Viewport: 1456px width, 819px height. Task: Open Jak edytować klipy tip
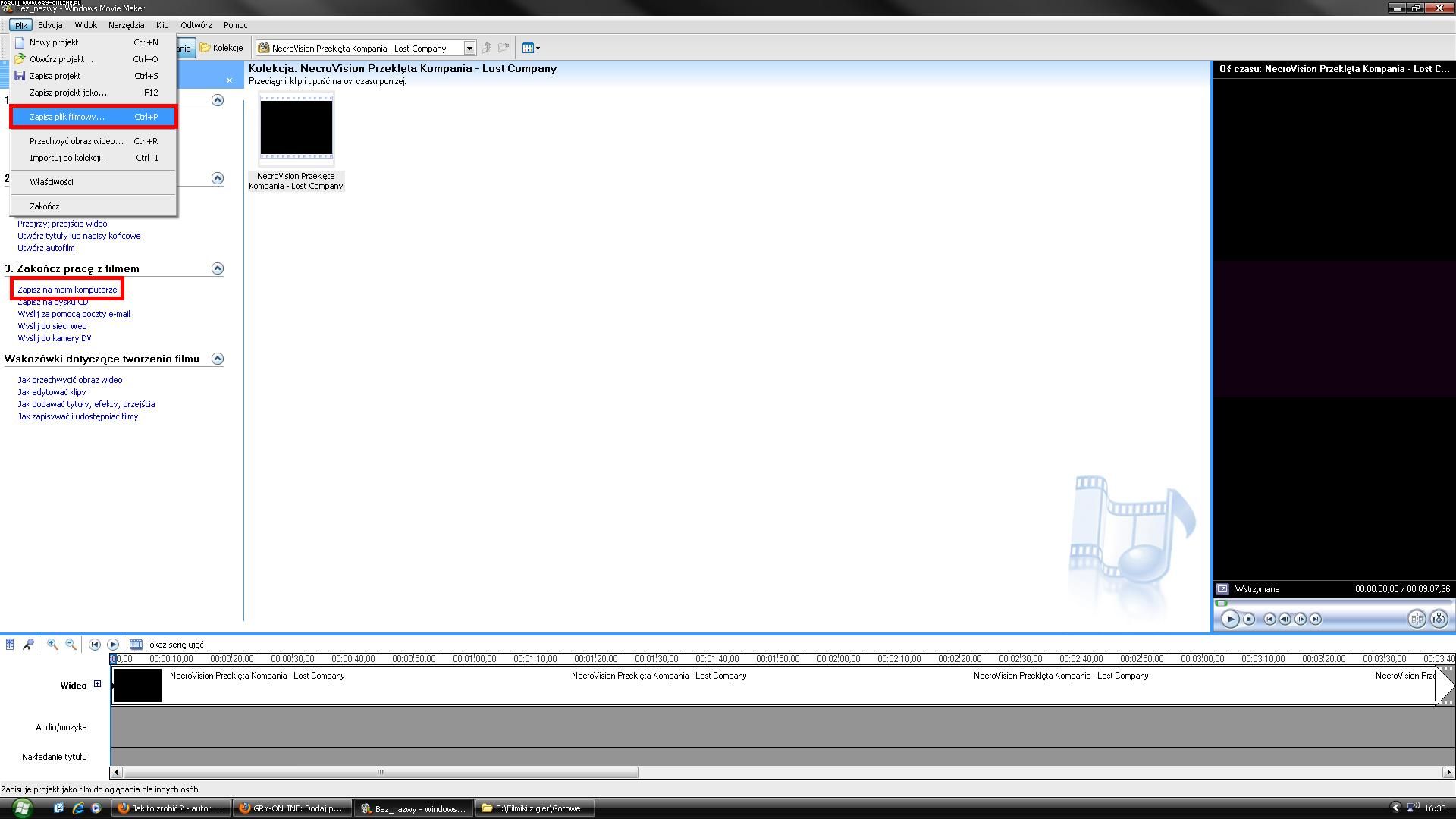coord(52,392)
